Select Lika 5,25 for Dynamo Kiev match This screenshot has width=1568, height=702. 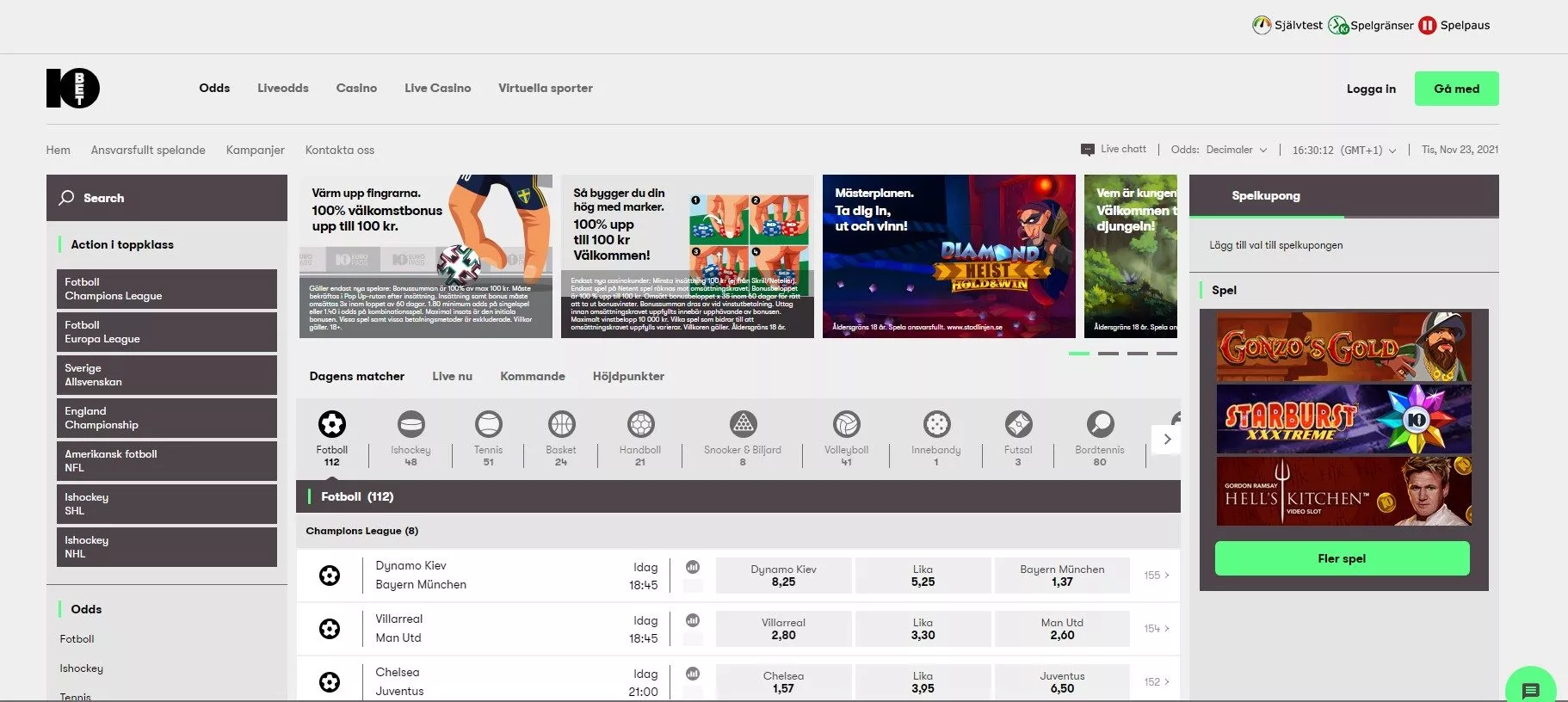(923, 576)
